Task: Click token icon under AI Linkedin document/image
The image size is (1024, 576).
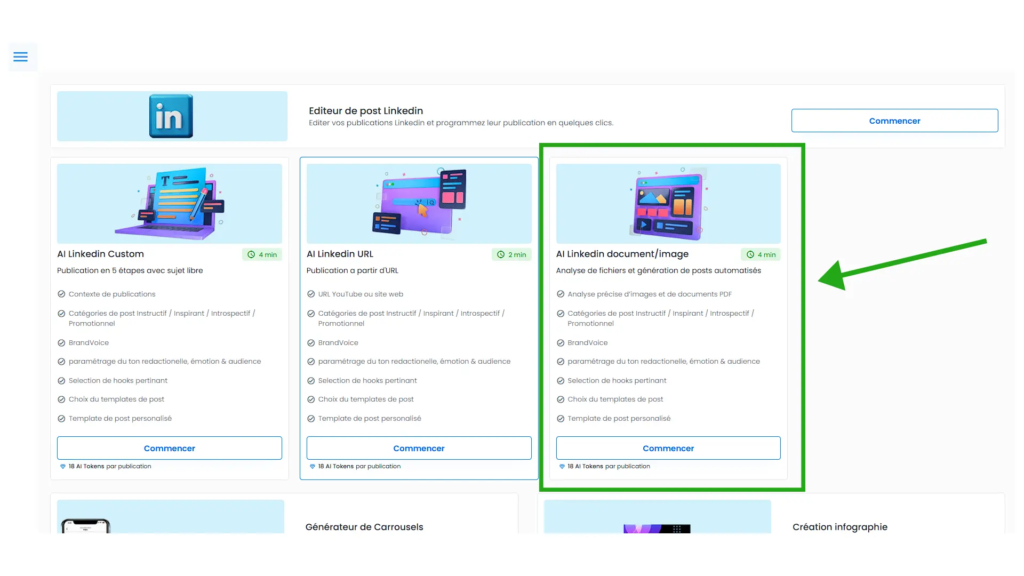Action: 562,466
